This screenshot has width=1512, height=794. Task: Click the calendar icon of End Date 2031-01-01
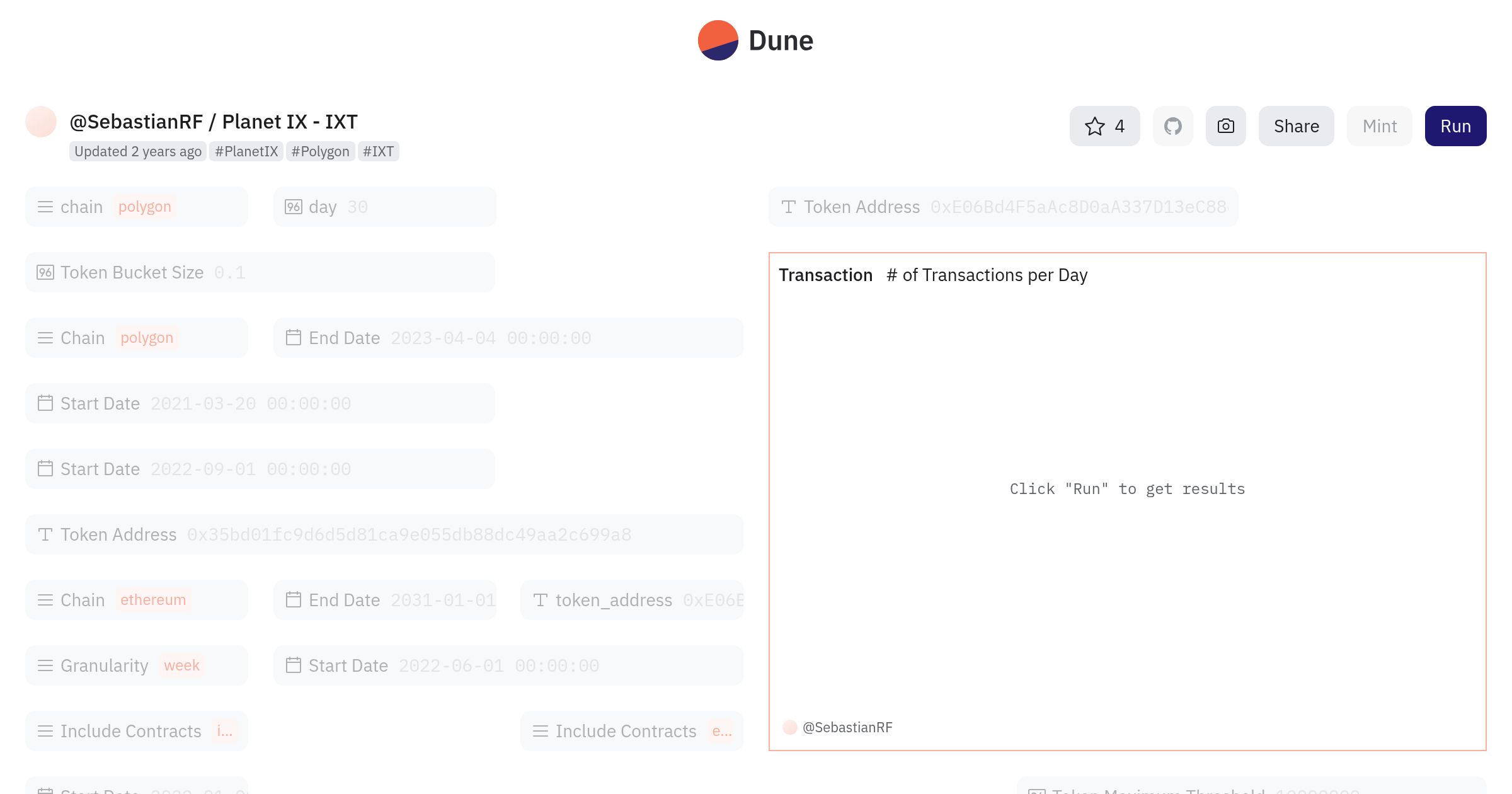tap(294, 600)
